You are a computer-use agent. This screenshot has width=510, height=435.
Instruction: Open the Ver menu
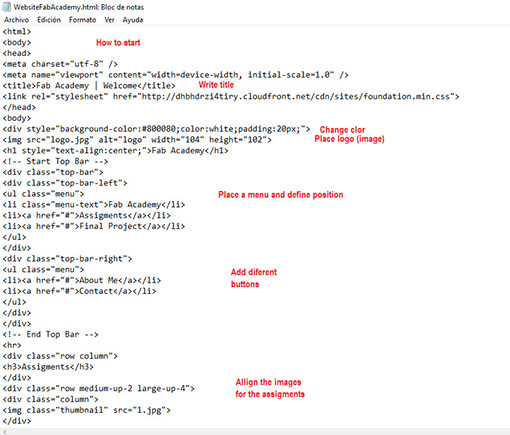109,20
